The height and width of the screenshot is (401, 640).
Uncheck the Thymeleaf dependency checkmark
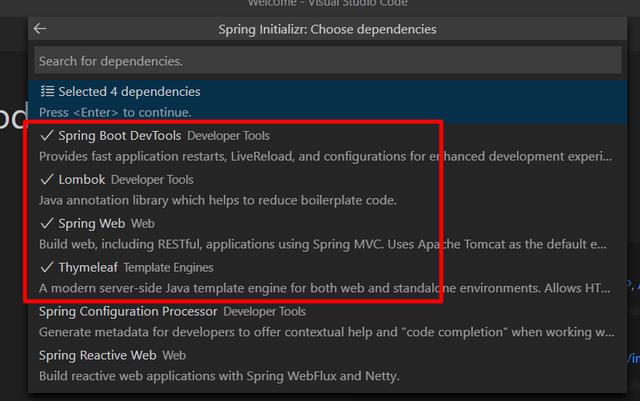pos(47,267)
